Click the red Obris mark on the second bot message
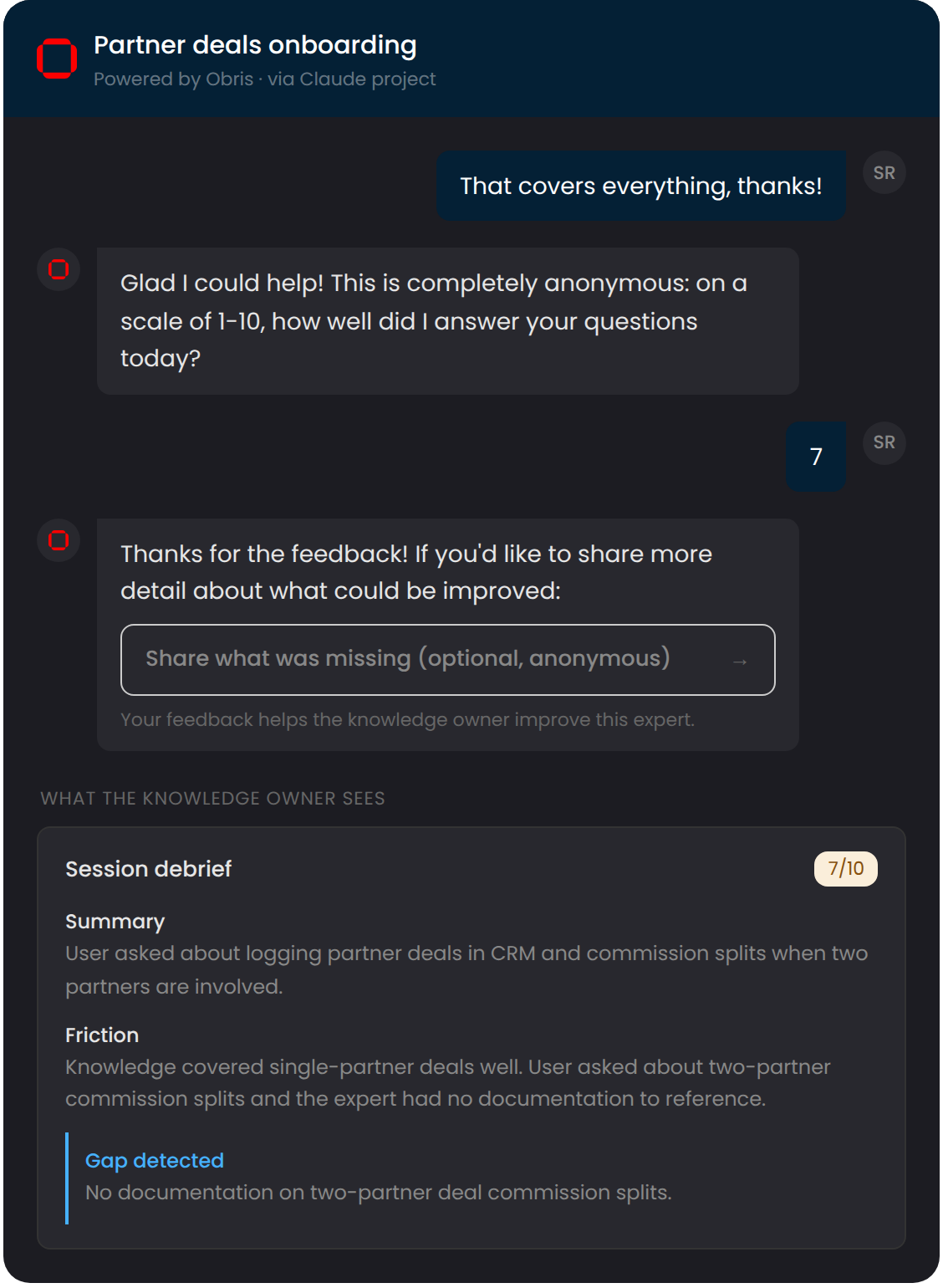The image size is (943, 1288). (x=57, y=541)
